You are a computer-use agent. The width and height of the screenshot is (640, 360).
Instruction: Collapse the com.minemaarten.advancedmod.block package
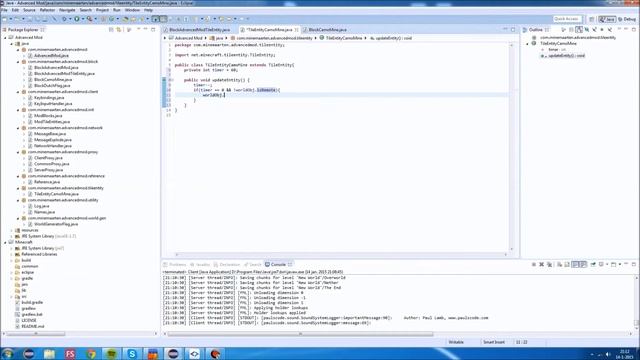coord(18,62)
